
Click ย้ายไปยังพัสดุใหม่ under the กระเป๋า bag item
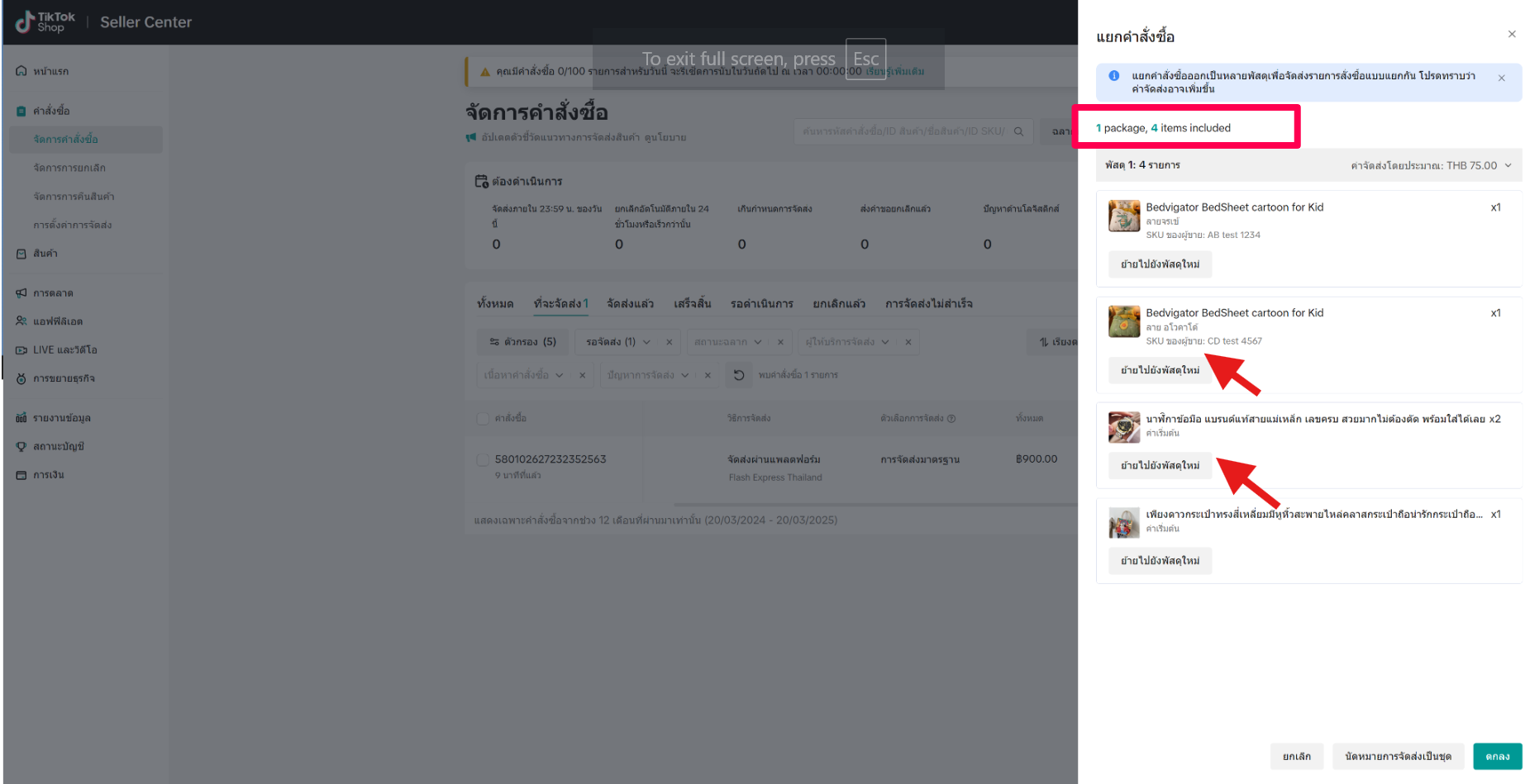point(1160,561)
